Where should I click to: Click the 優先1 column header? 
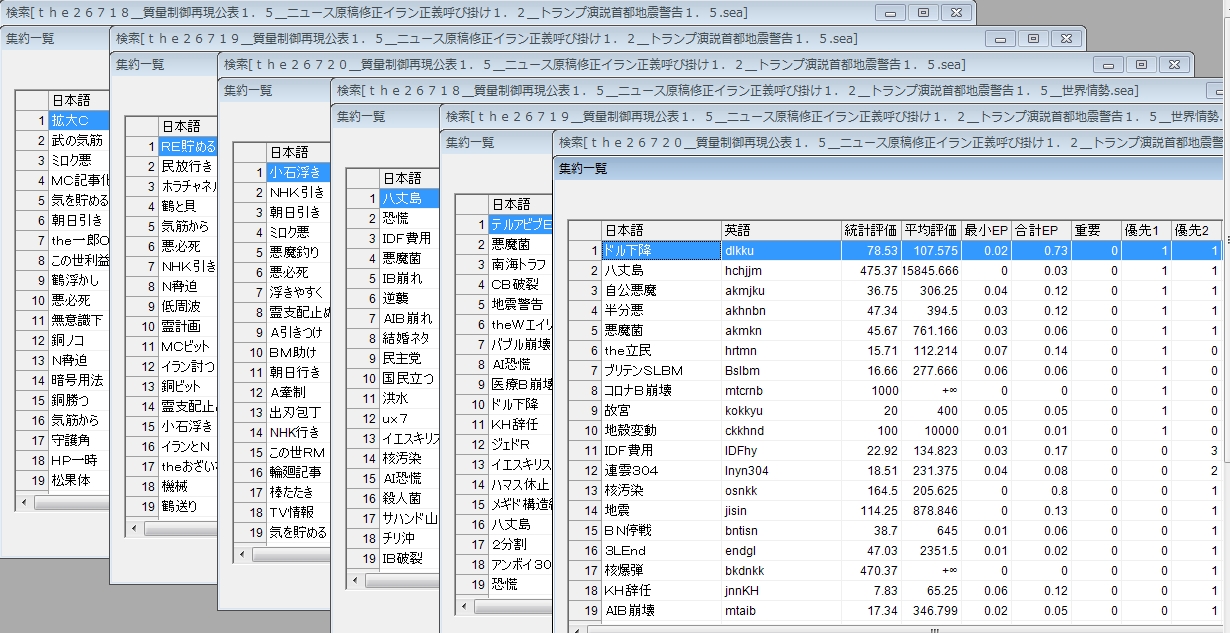point(1146,231)
